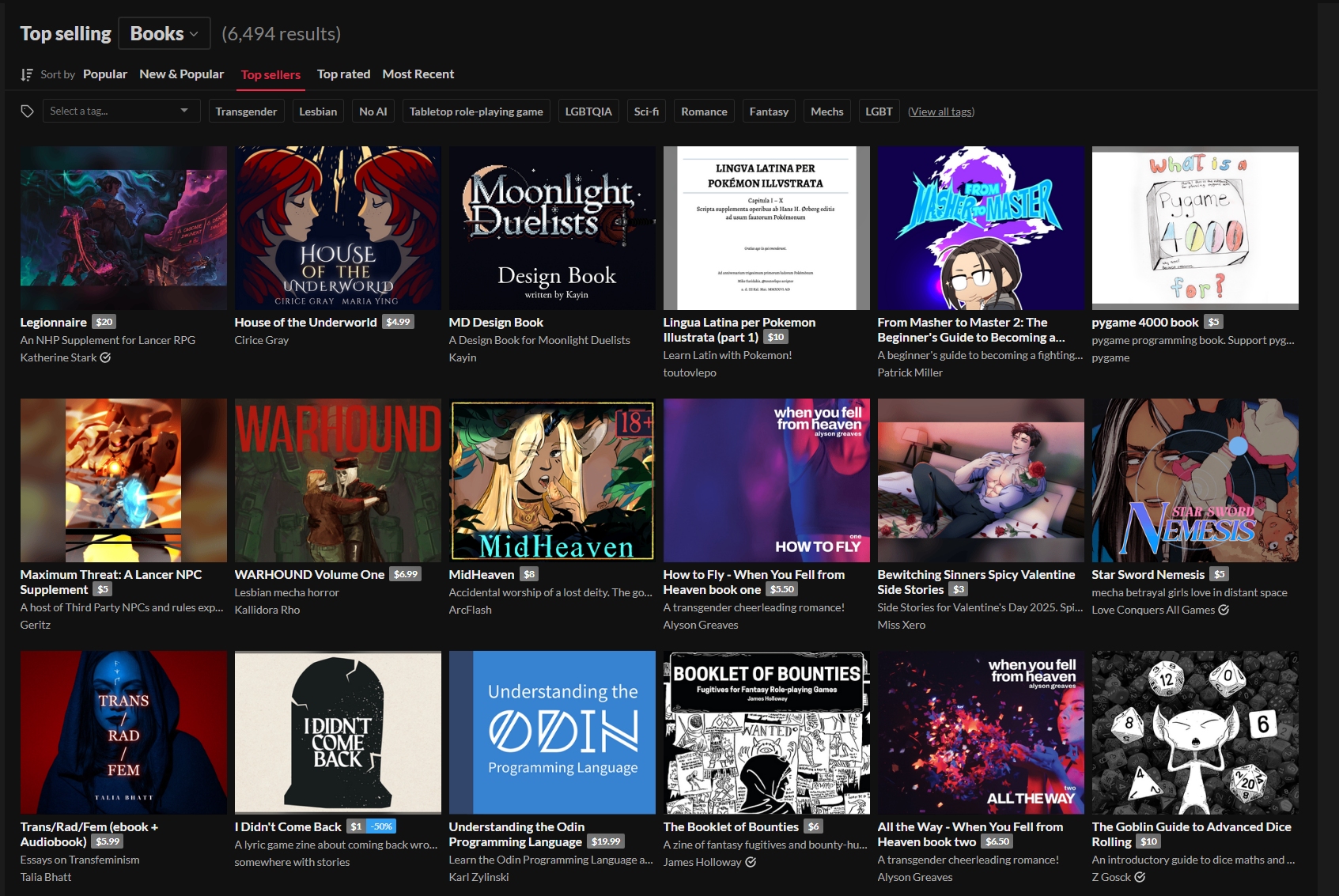Click the $20 price tag on Legionnaire
This screenshot has width=1339, height=896.
[x=104, y=322]
